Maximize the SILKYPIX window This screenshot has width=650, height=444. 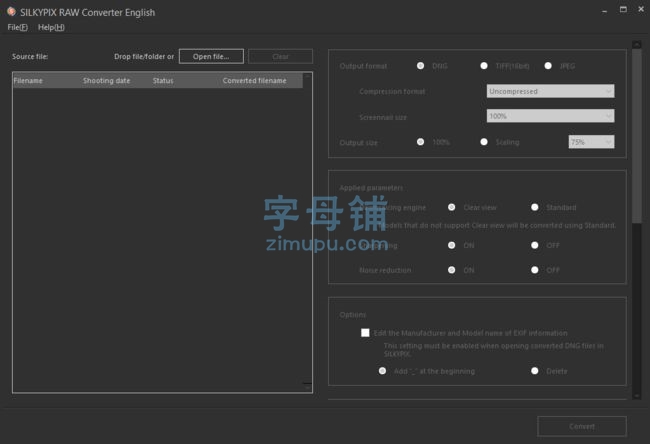623,10
